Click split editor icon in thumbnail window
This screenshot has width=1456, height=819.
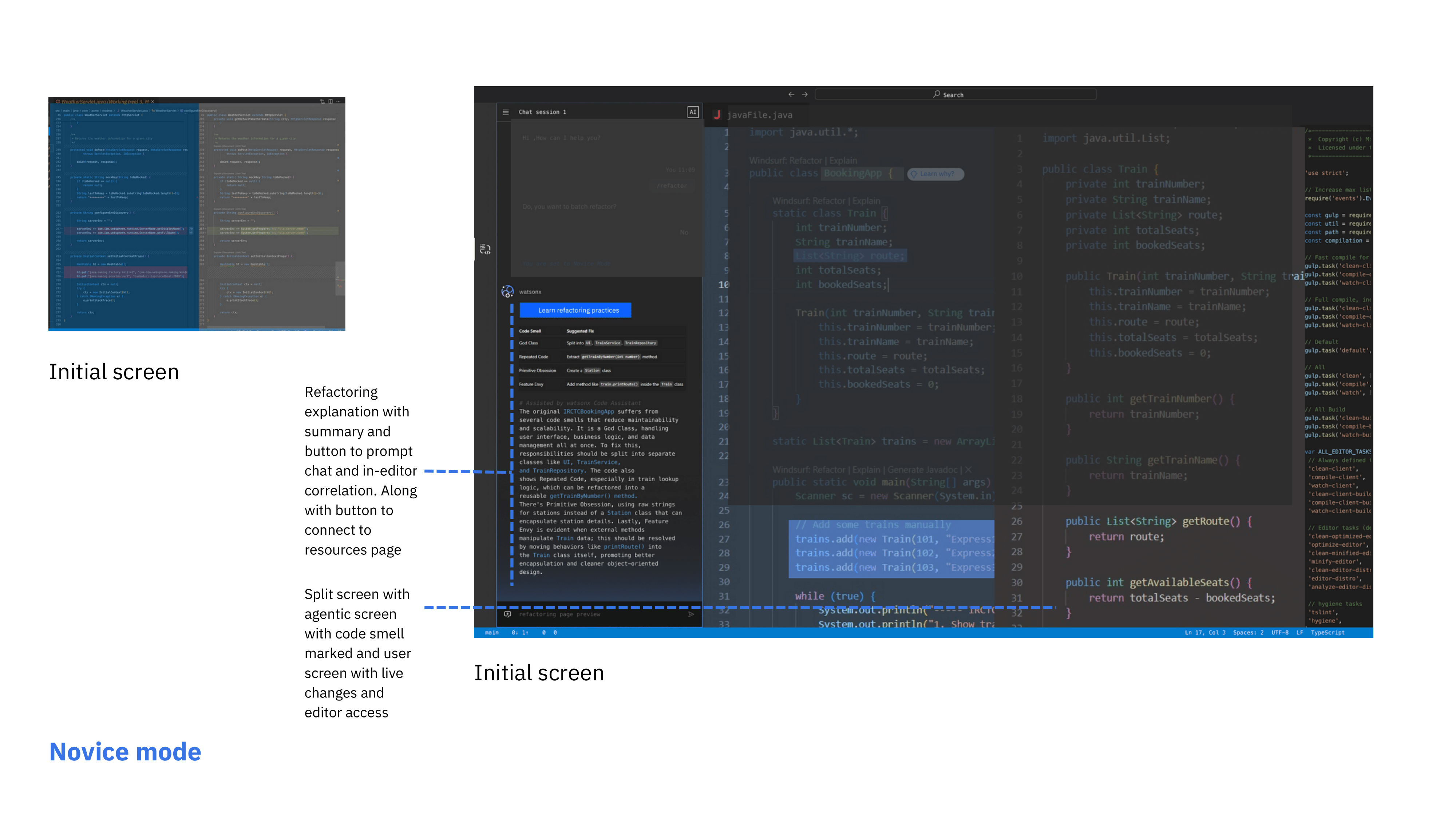(331, 102)
